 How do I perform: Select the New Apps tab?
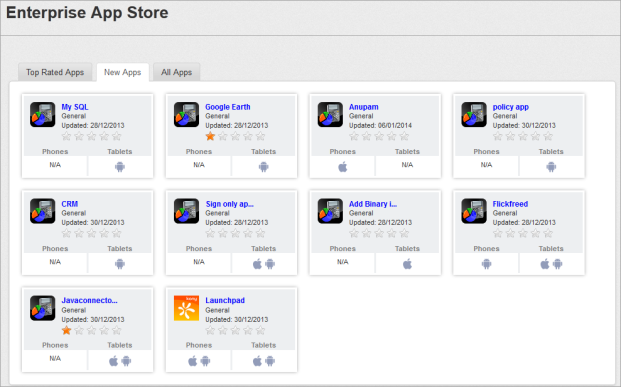(123, 72)
